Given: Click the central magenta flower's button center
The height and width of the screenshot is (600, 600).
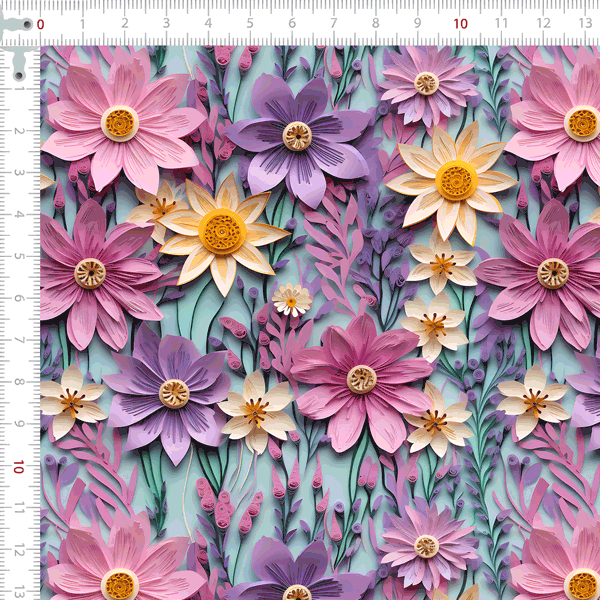Looking at the screenshot, I should click(x=361, y=379).
